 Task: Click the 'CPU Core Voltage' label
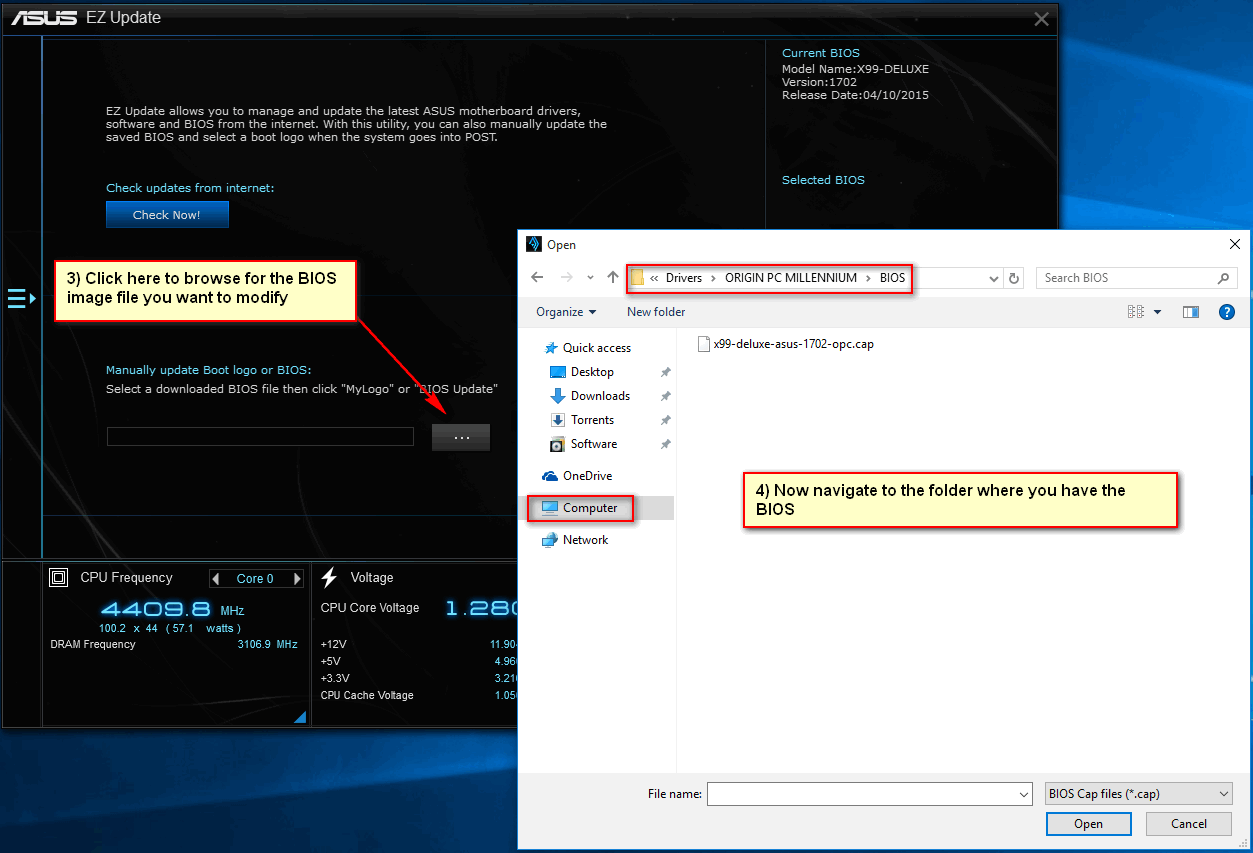tap(370, 608)
